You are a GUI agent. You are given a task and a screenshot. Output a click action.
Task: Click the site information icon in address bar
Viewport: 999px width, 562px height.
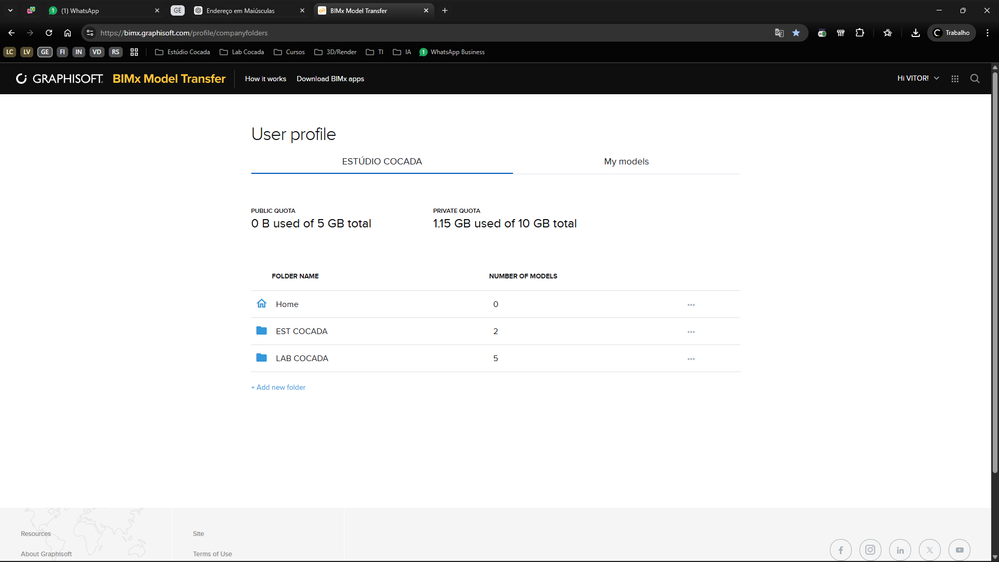click(x=90, y=32)
